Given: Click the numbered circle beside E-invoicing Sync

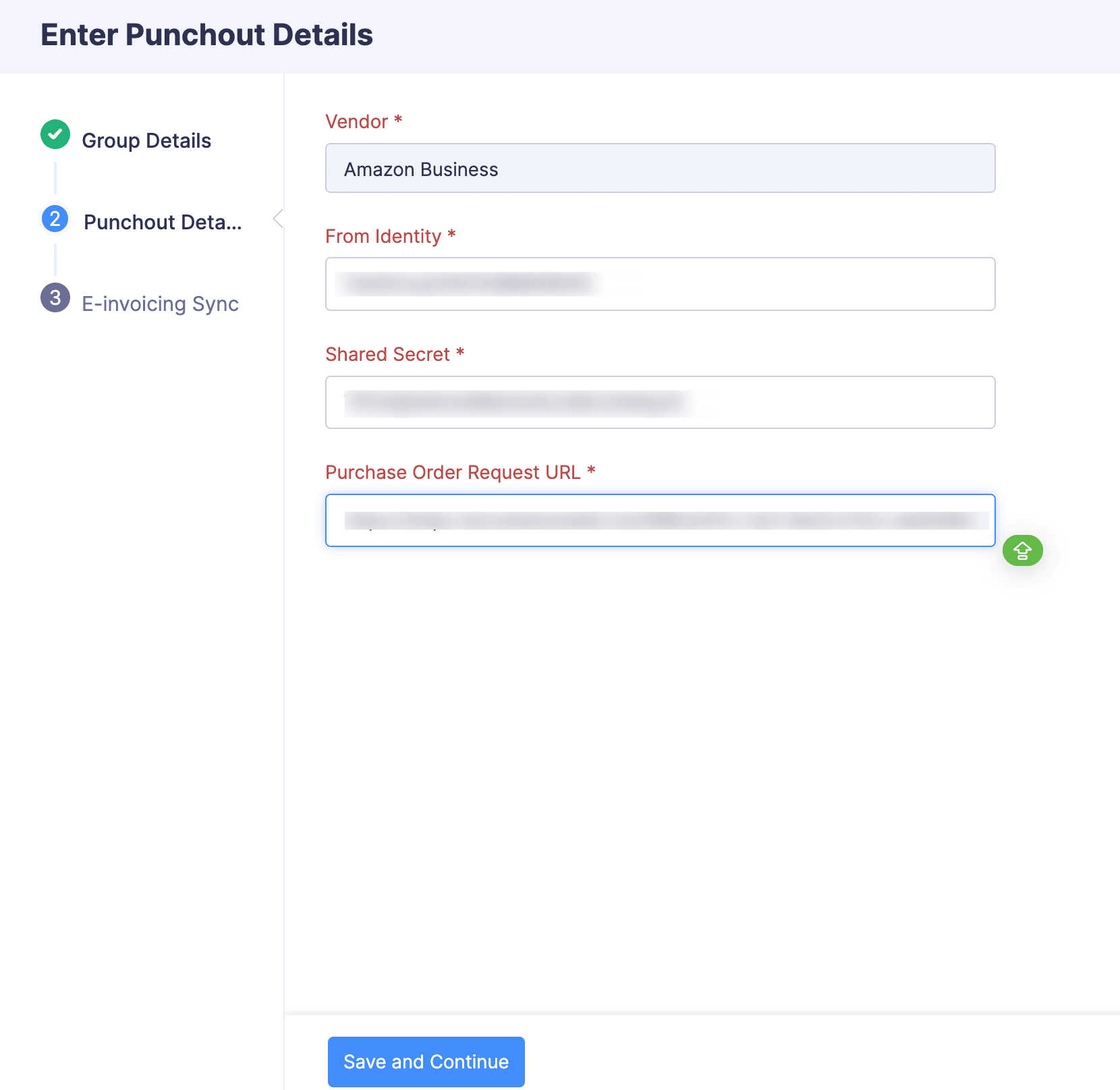Looking at the screenshot, I should click(54, 298).
